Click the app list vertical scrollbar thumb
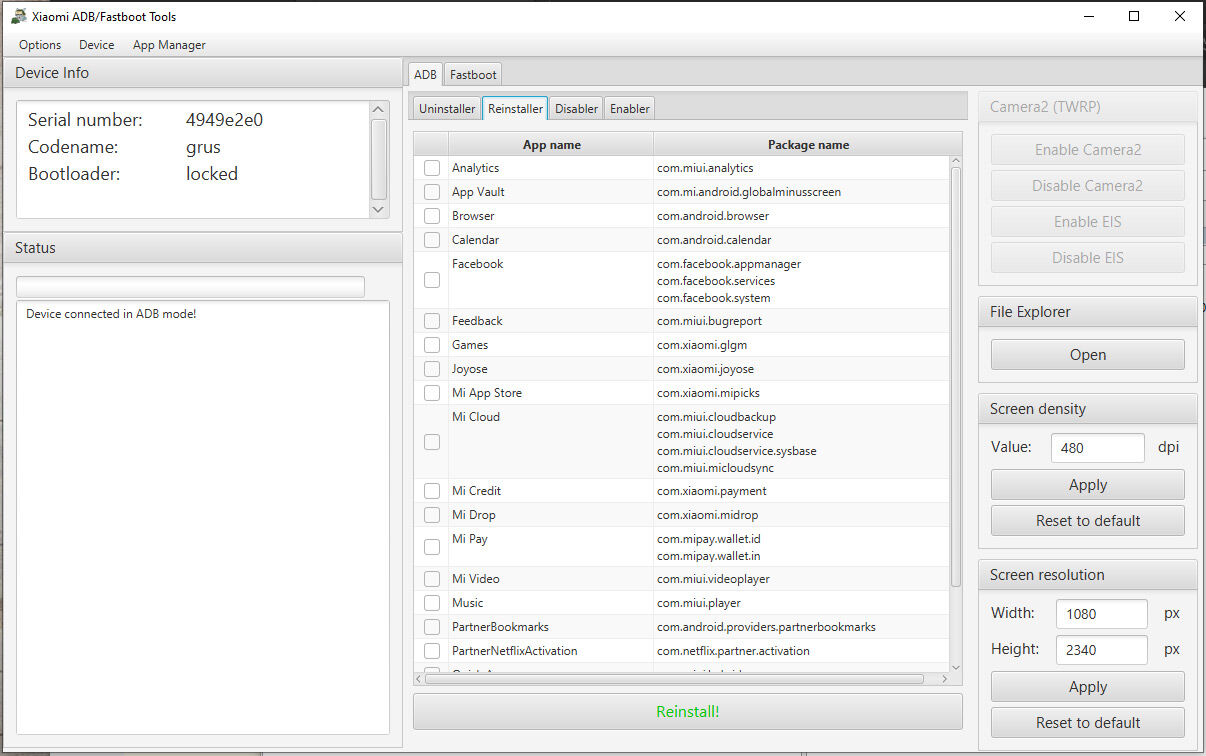This screenshot has width=1206, height=756. pos(956,378)
